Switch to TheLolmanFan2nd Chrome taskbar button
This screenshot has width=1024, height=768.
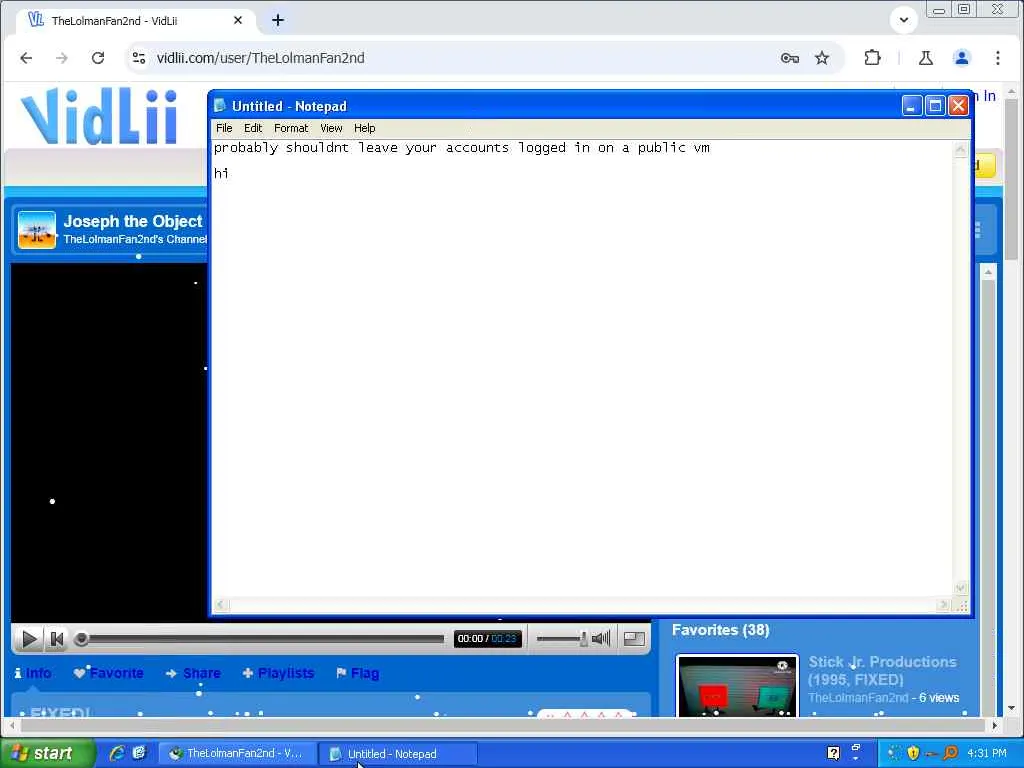pos(237,754)
